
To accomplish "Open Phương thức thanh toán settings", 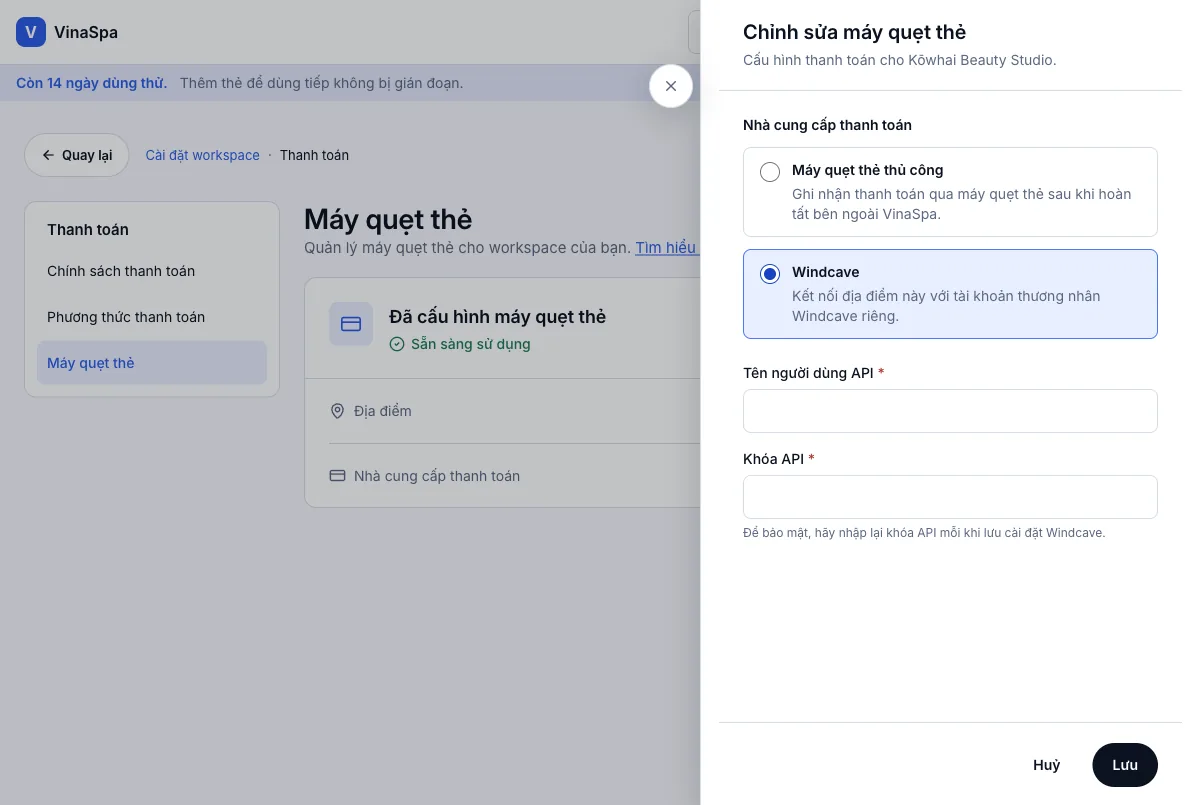I will [152, 317].
